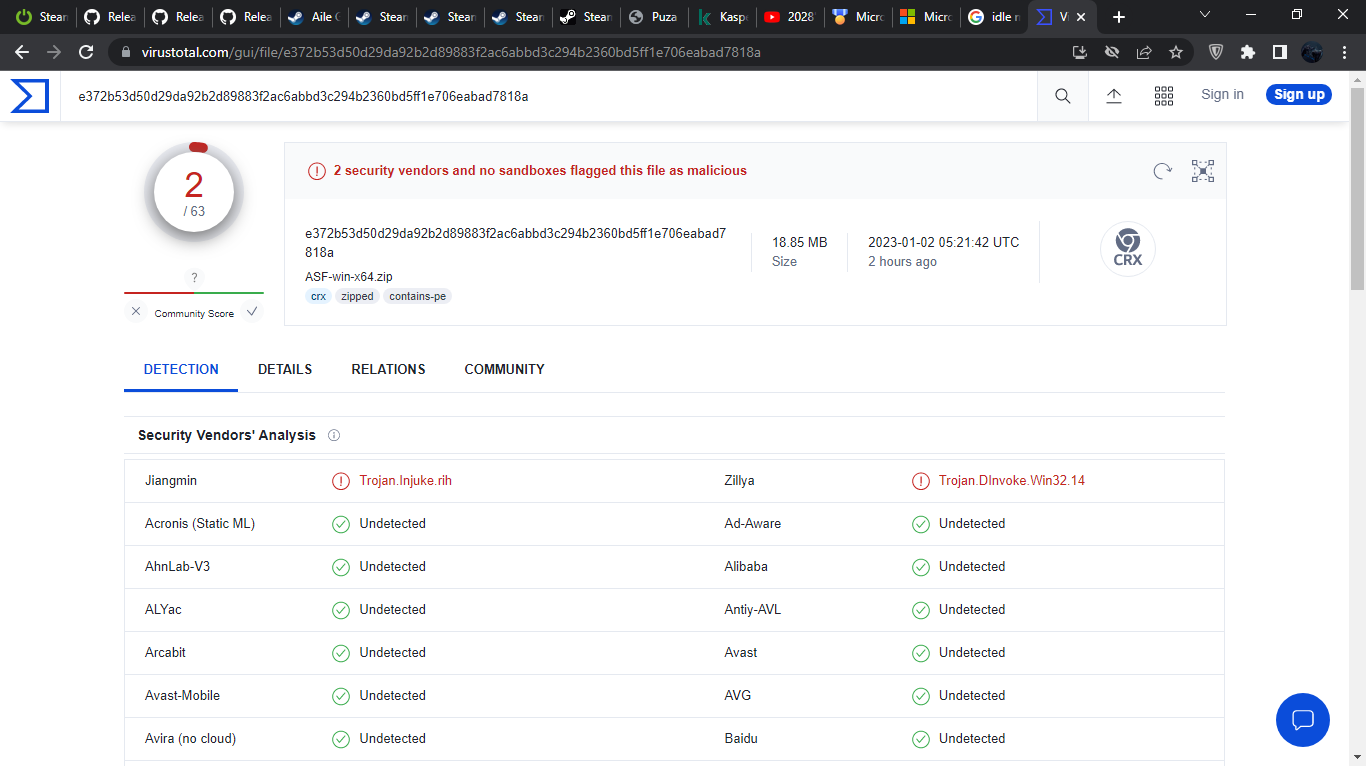Open the graph view icon beside reanalyze
Viewport: 1366px width, 766px height.
(x=1203, y=171)
